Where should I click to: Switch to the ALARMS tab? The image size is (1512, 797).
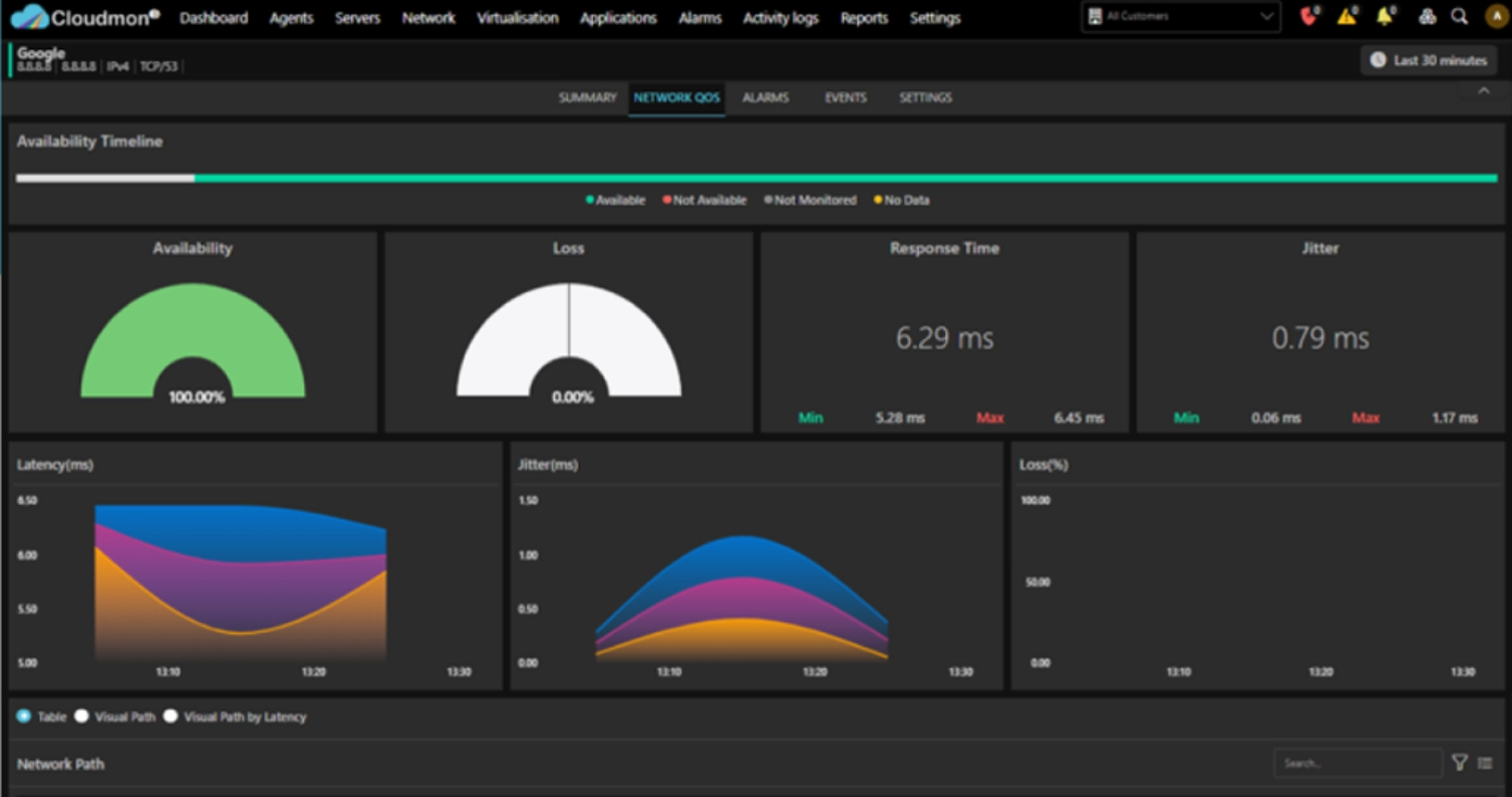[x=765, y=97]
